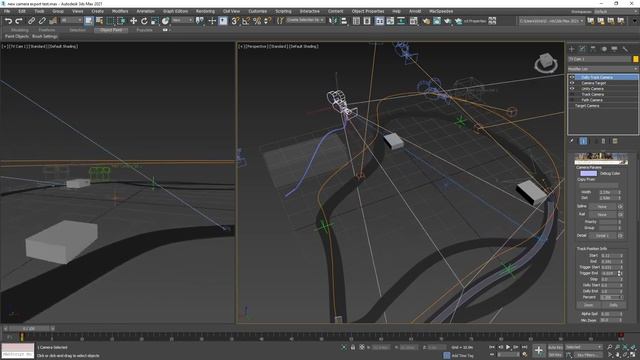Click the Align tool icon
This screenshot has width=640, height=360.
click(344, 20)
